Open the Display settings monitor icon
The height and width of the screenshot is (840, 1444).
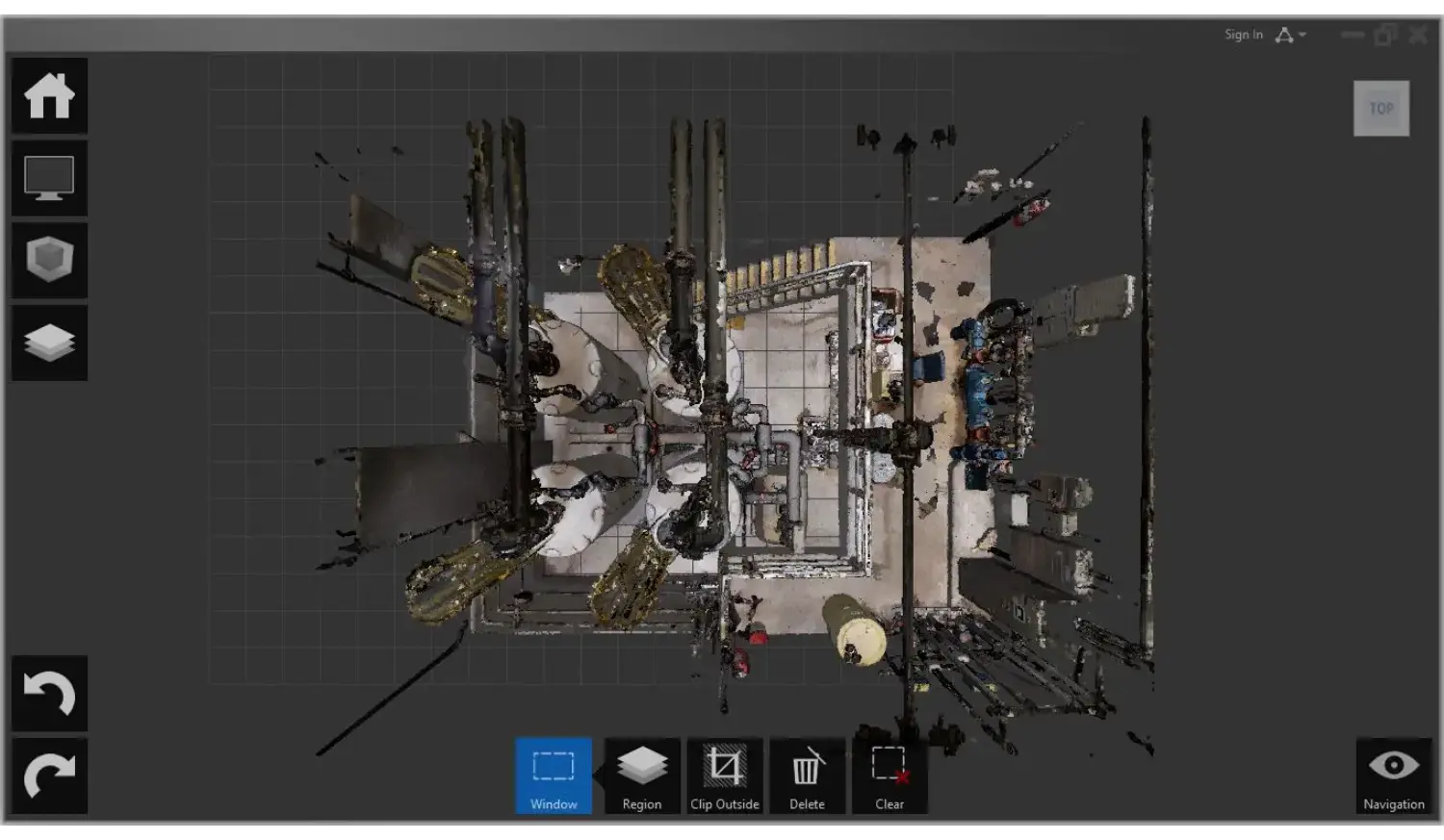[49, 179]
